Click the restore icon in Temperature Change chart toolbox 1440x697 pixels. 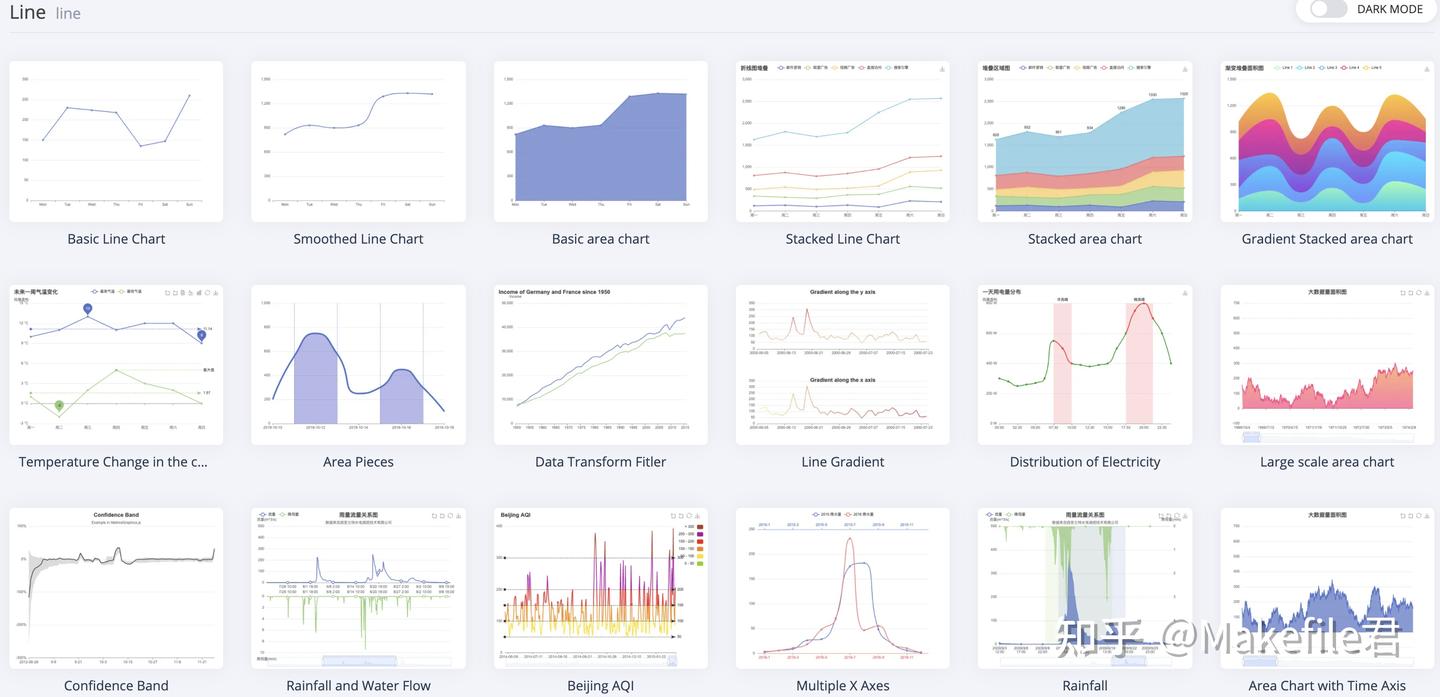207,292
